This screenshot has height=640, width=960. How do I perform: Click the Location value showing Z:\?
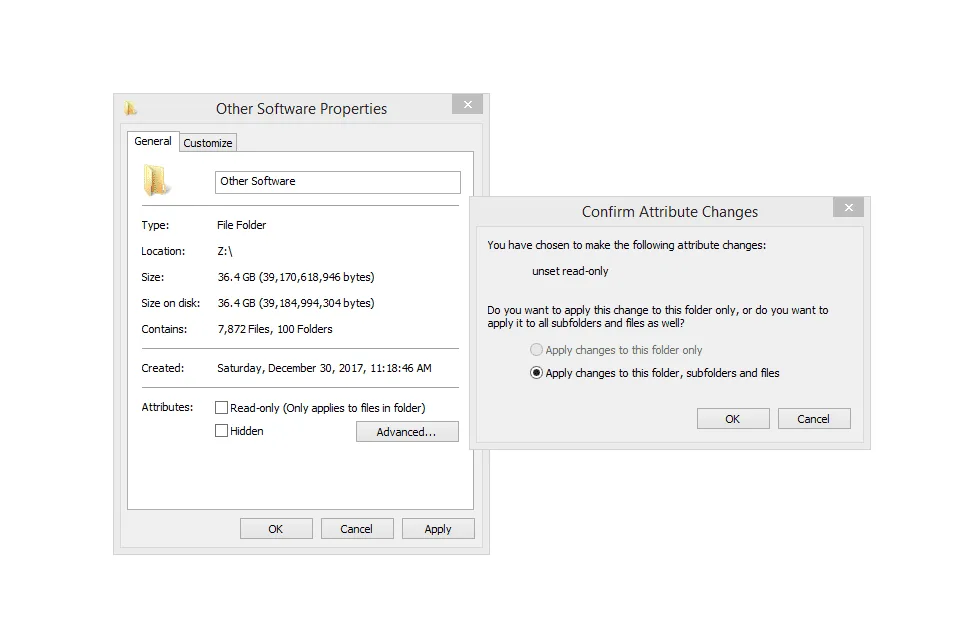226,251
